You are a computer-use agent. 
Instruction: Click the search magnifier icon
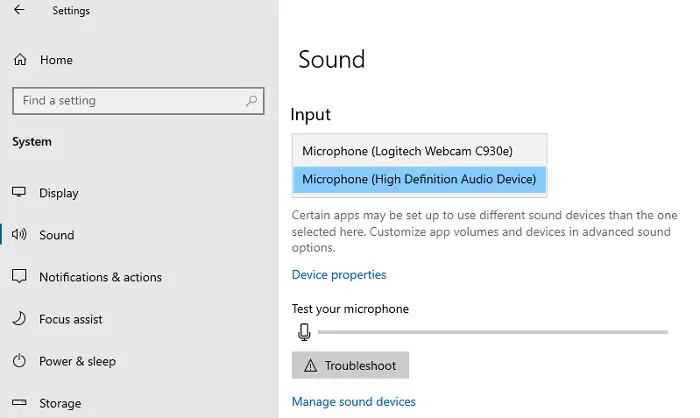[251, 101]
